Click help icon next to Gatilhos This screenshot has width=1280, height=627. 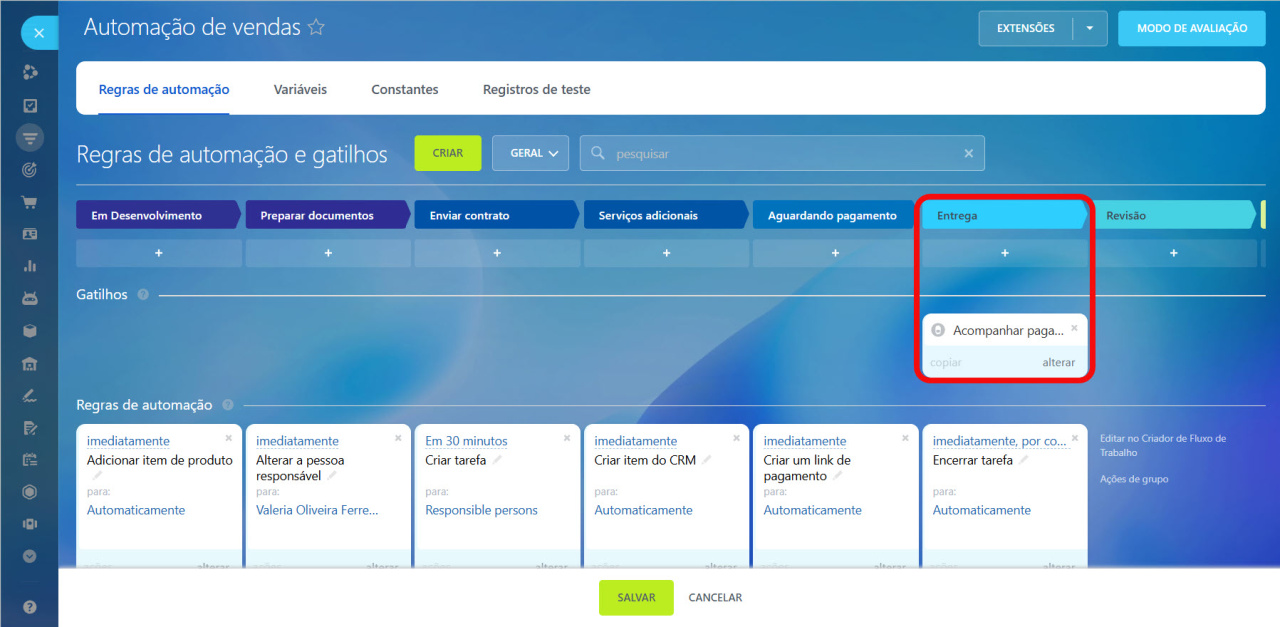coord(143,295)
